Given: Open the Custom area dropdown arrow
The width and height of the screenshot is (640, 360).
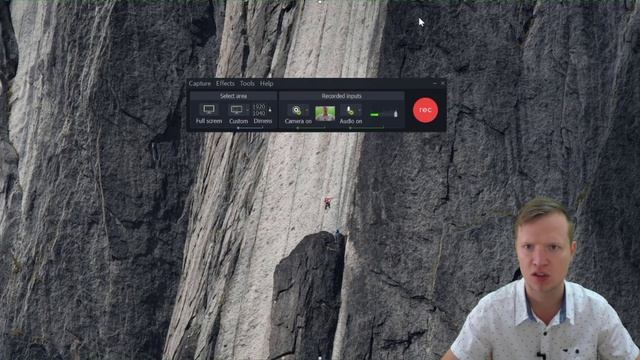Looking at the screenshot, I should click(x=248, y=109).
